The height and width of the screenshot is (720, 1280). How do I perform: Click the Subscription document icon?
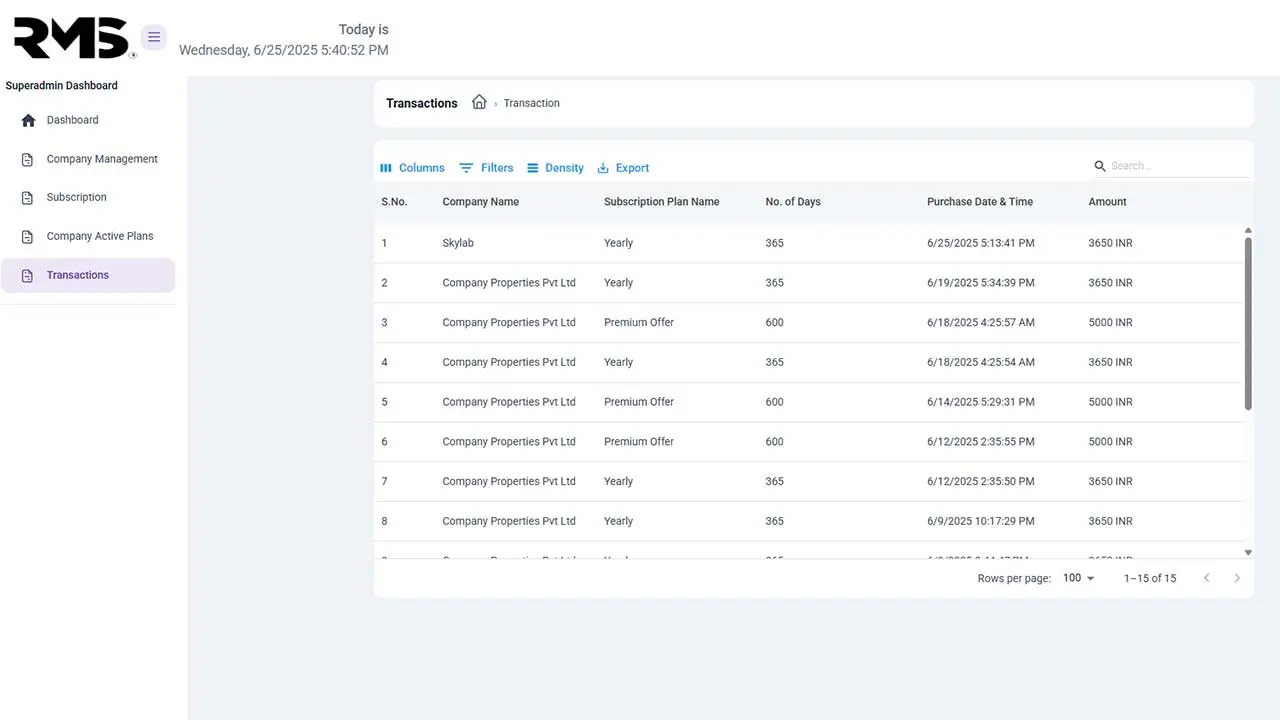[x=28, y=198]
